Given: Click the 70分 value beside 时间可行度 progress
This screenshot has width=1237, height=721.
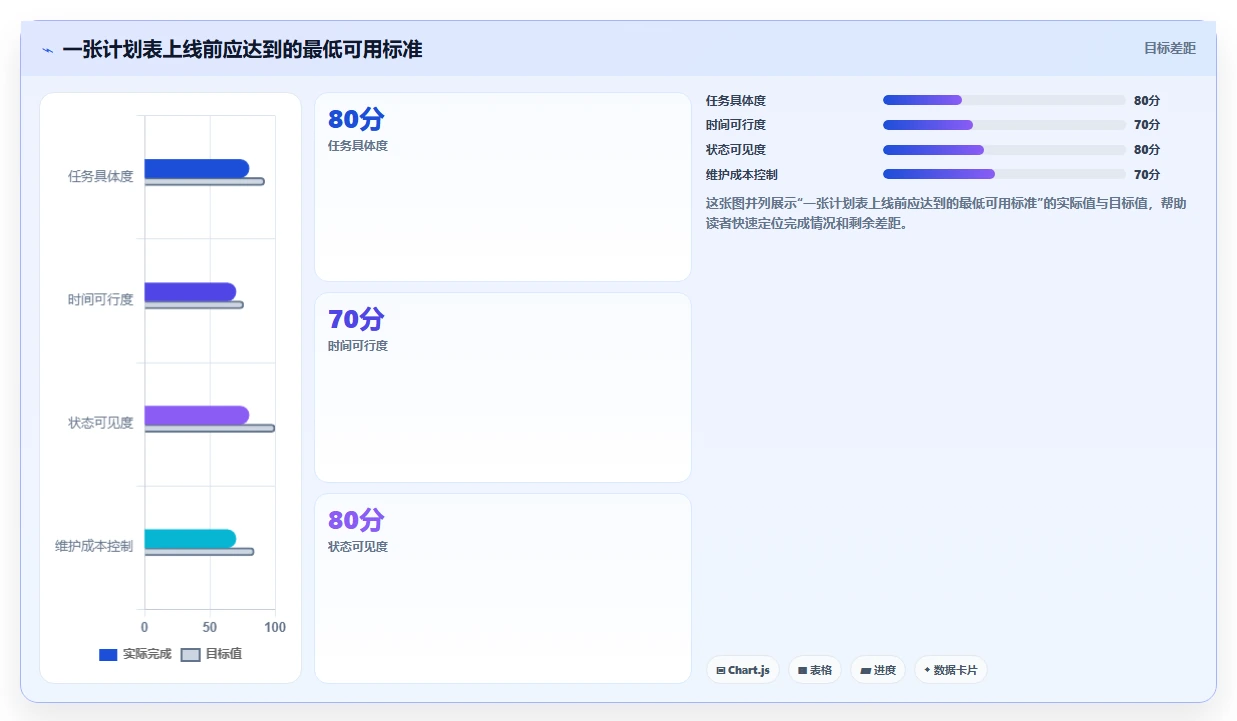Looking at the screenshot, I should 1147,125.
